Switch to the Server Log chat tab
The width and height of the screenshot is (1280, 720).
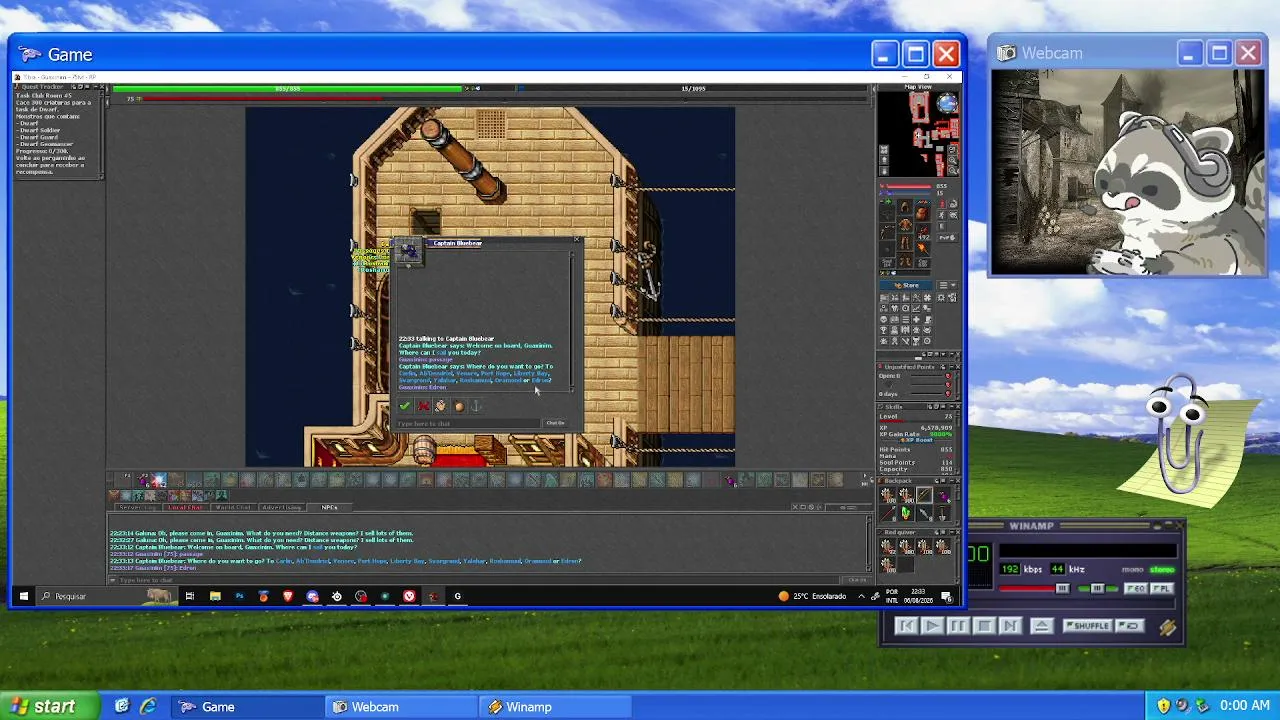pos(137,507)
